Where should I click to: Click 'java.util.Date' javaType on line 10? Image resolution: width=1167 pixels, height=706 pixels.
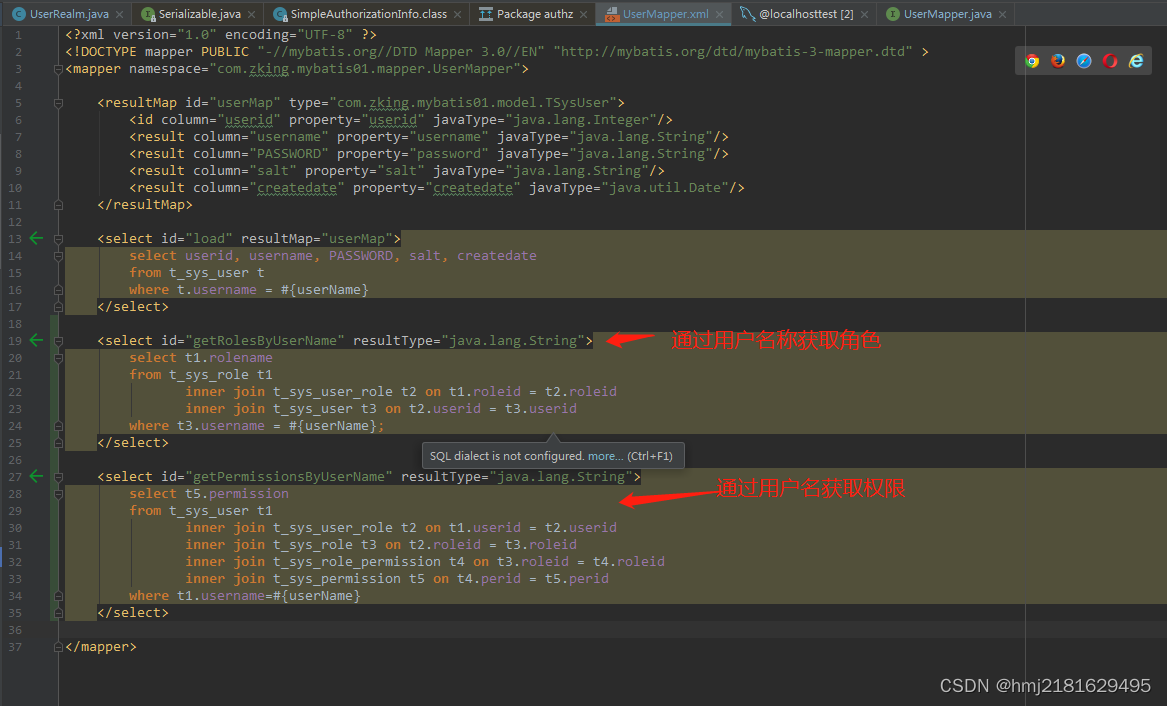click(x=665, y=188)
